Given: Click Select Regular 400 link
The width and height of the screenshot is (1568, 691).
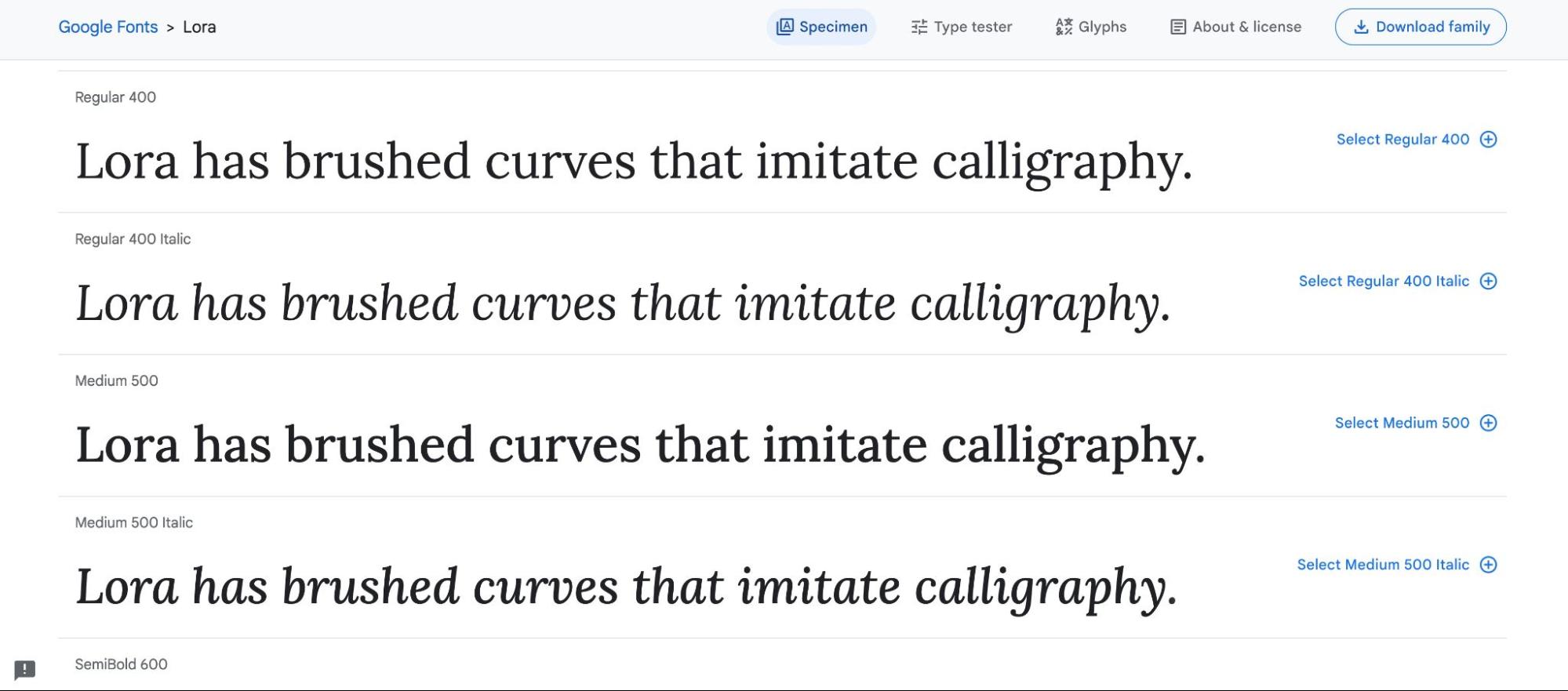Looking at the screenshot, I should (x=1402, y=140).
